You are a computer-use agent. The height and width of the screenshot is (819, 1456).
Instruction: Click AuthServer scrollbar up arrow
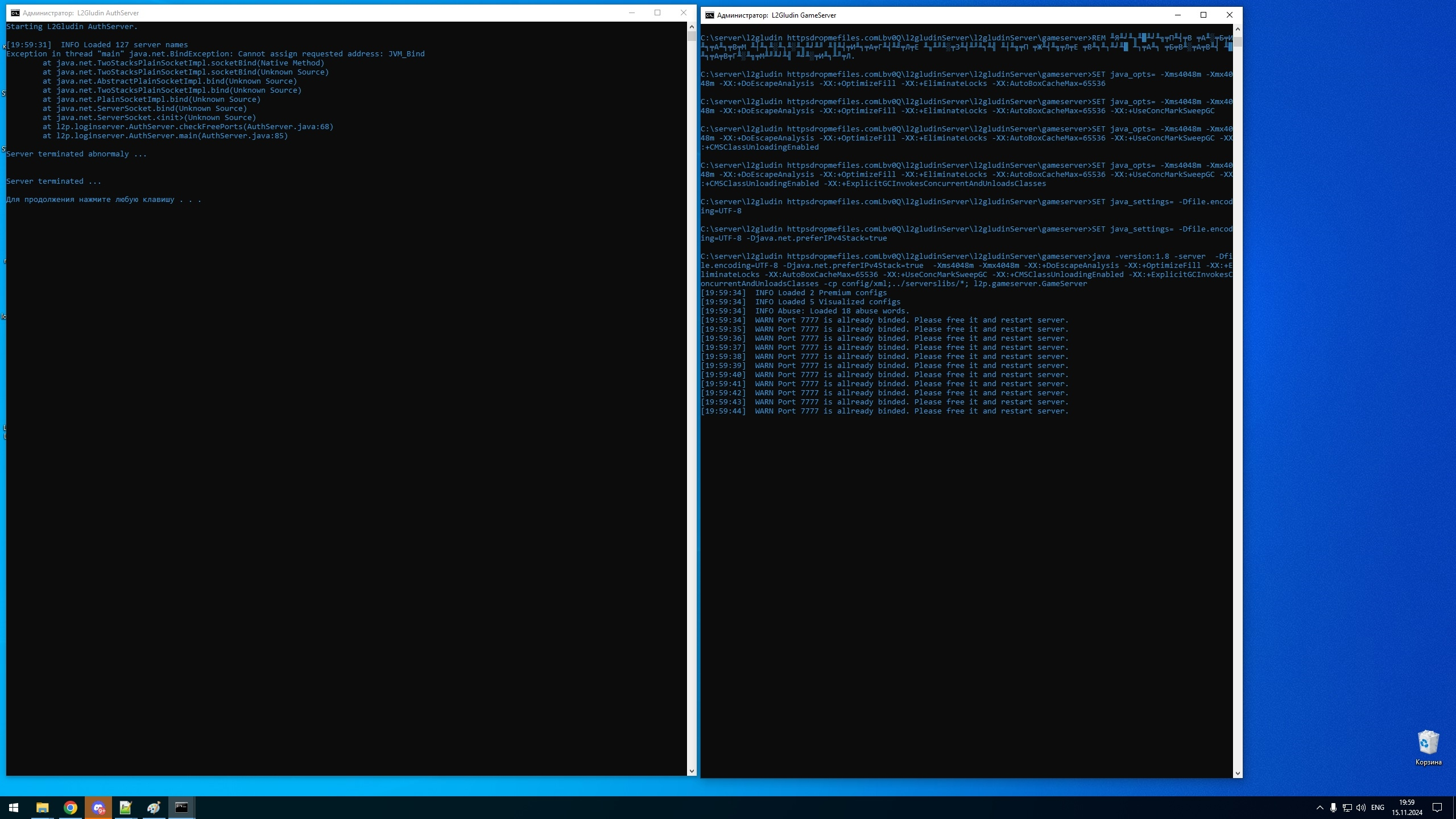click(x=692, y=27)
